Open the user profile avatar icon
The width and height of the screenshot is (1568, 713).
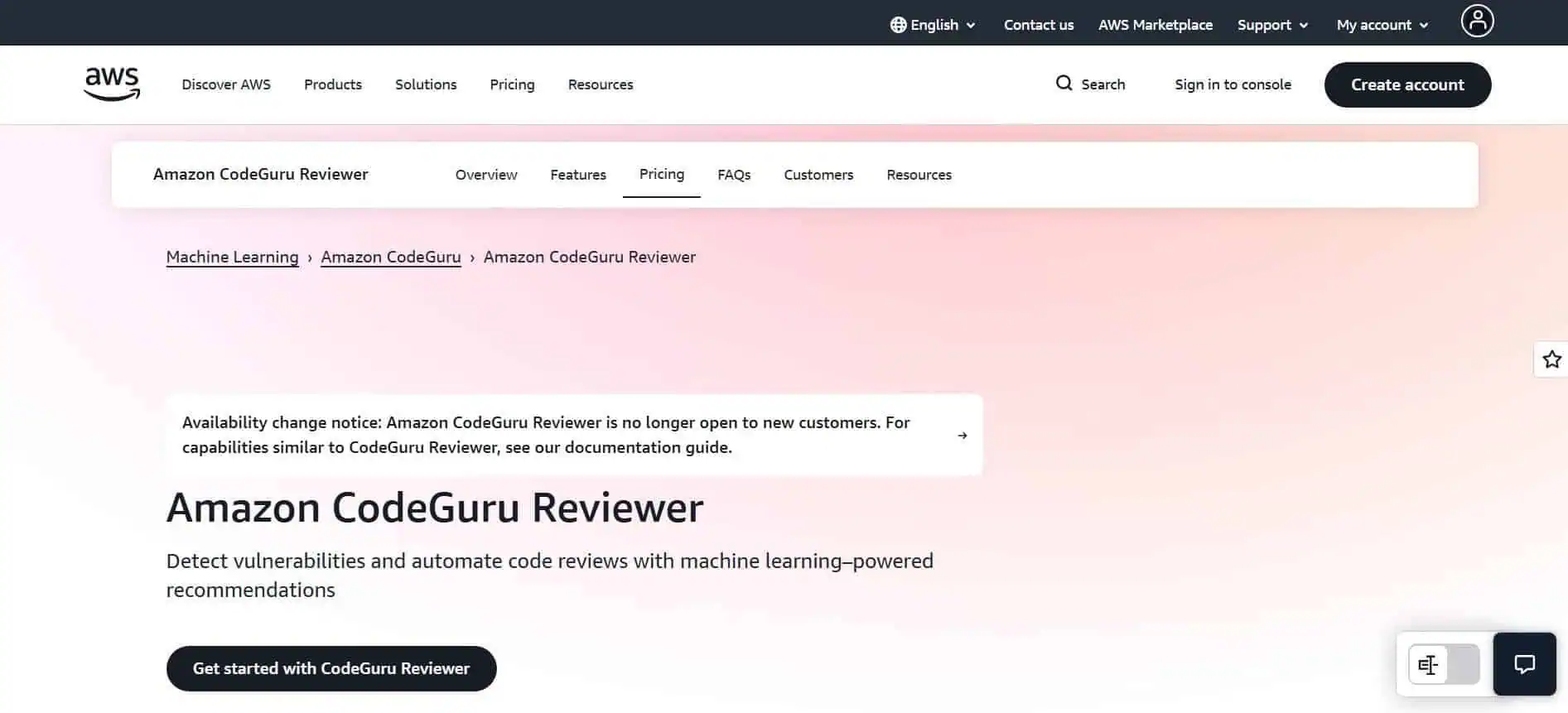click(1477, 21)
